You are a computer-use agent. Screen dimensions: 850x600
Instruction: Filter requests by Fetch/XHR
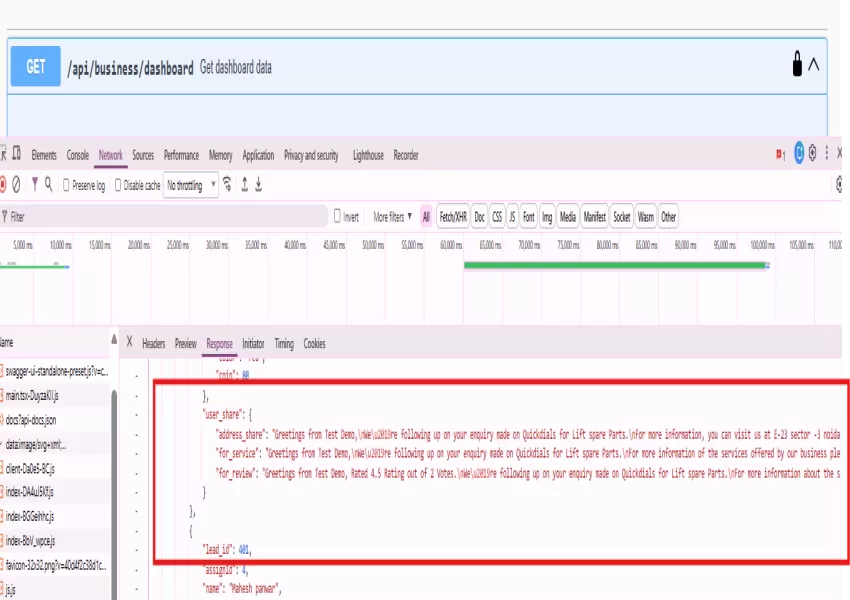click(453, 217)
